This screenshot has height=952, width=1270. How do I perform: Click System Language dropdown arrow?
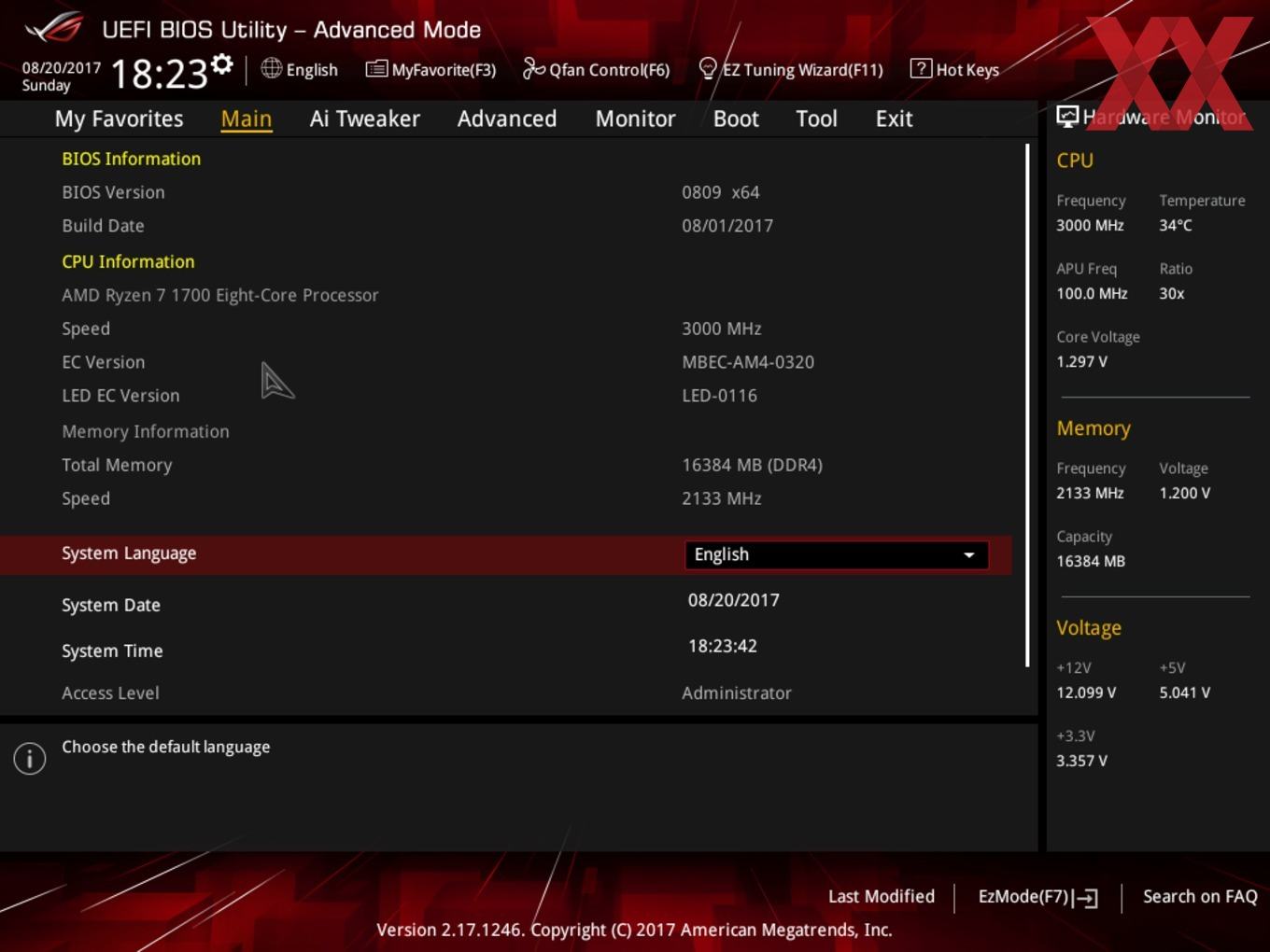(x=969, y=554)
